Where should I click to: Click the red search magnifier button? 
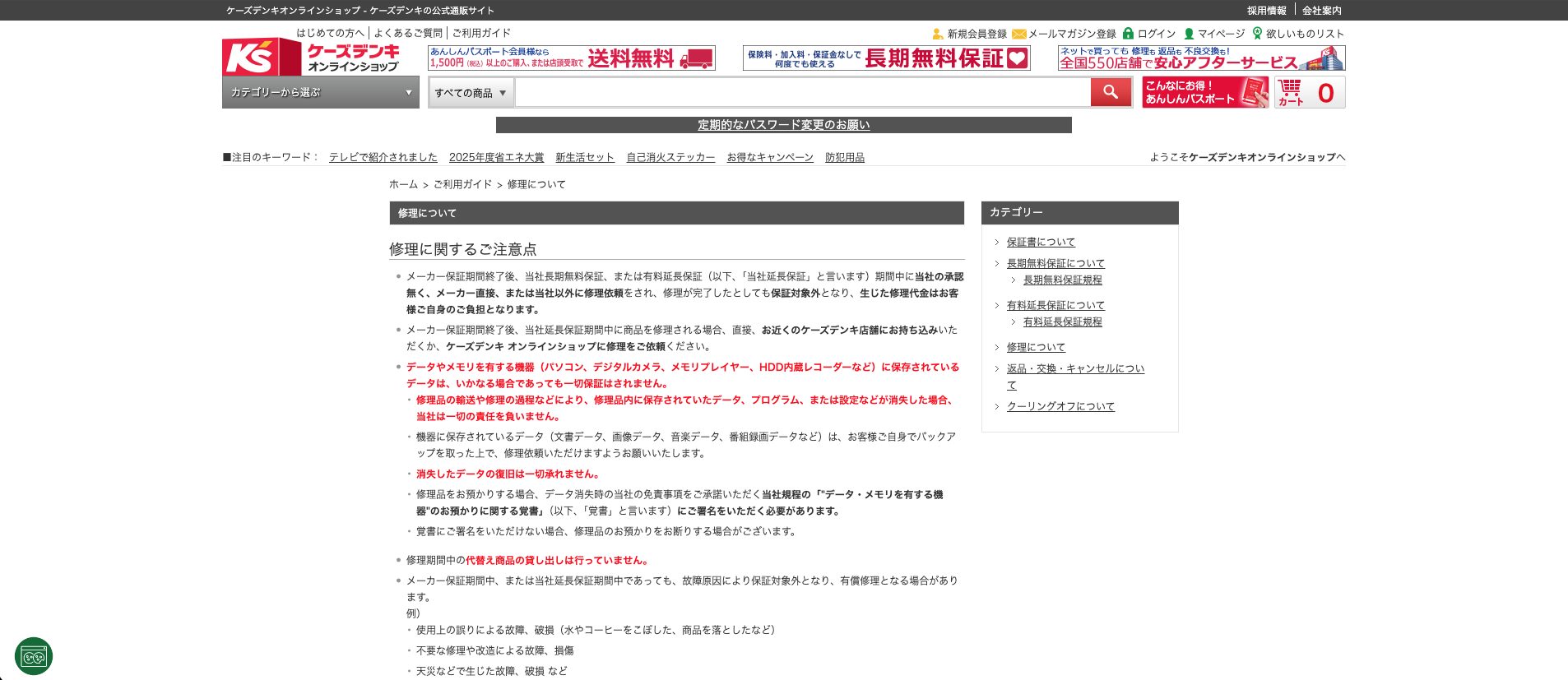coord(1111,92)
